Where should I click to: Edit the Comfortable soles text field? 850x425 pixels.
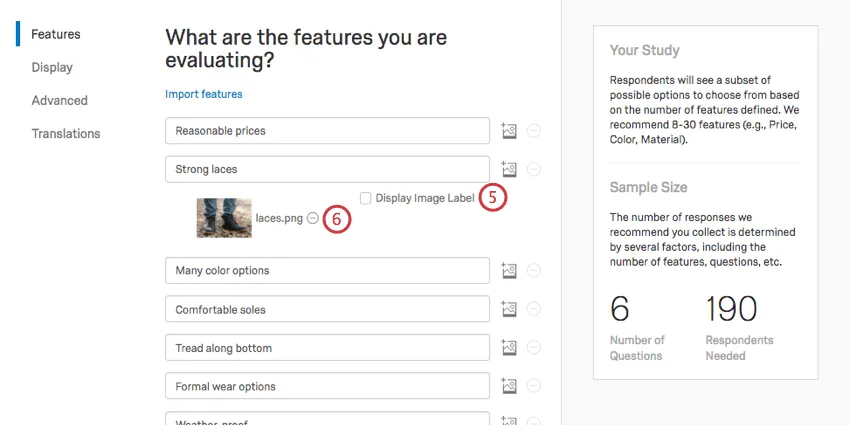[x=327, y=310]
